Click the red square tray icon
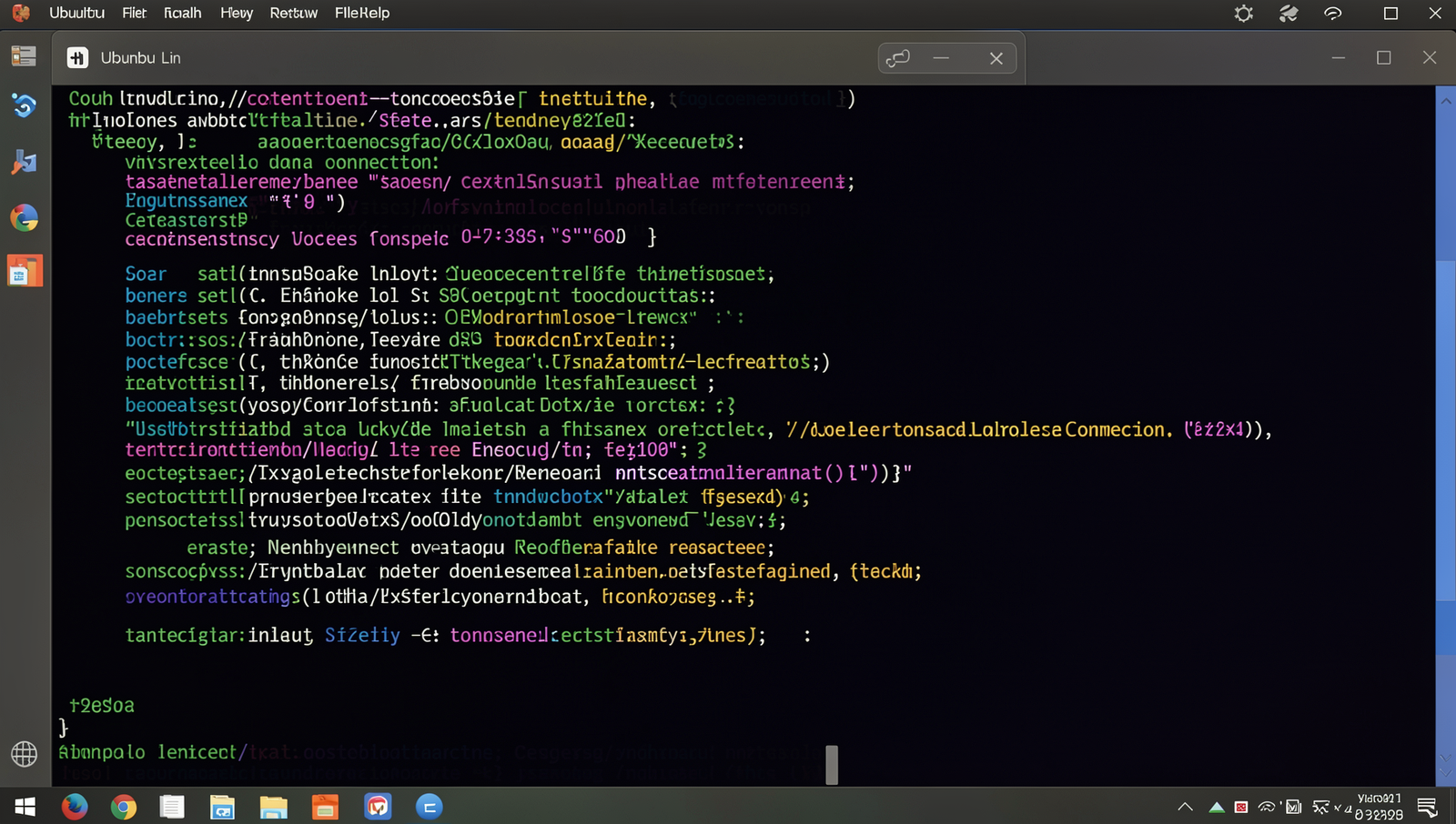This screenshot has height=824, width=1456. [x=1241, y=807]
